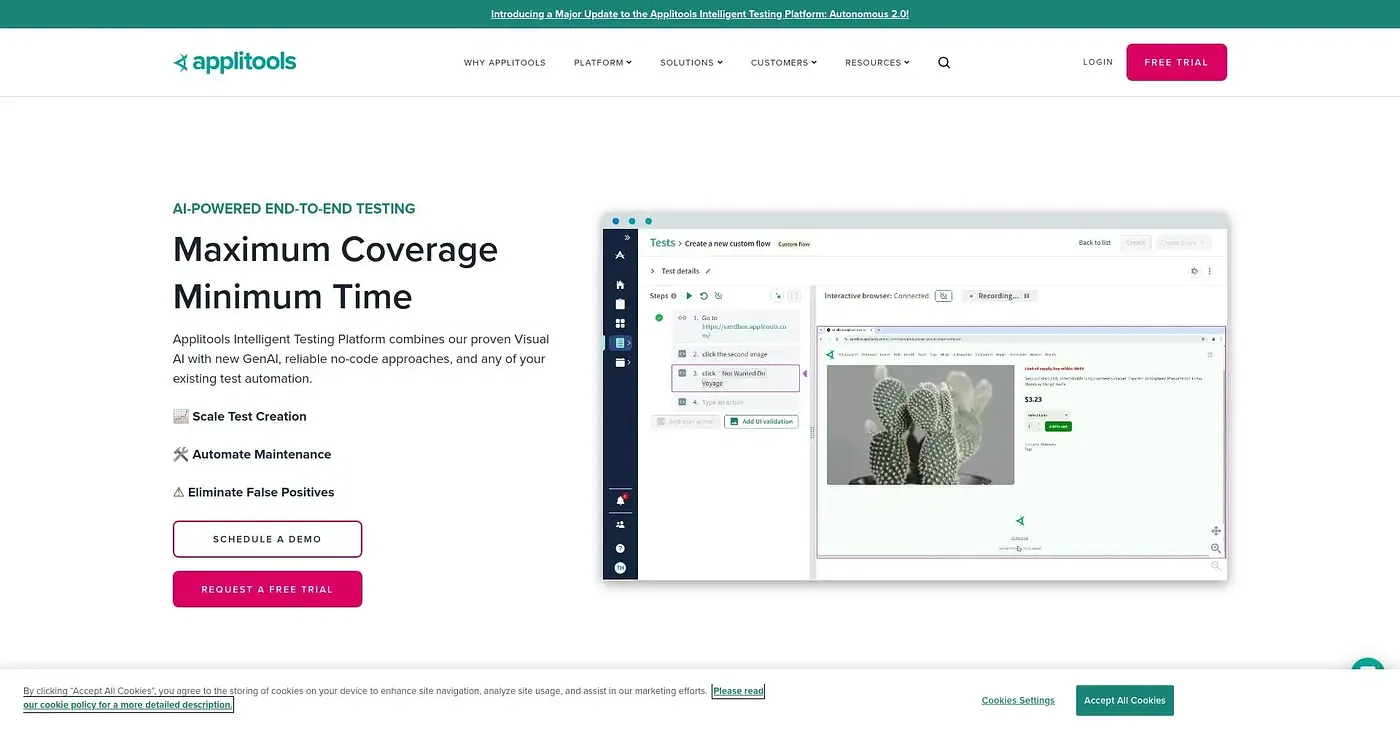1400x729 pixels.
Task: Zoom in with the magnifier plus icon
Action: click(1216, 549)
